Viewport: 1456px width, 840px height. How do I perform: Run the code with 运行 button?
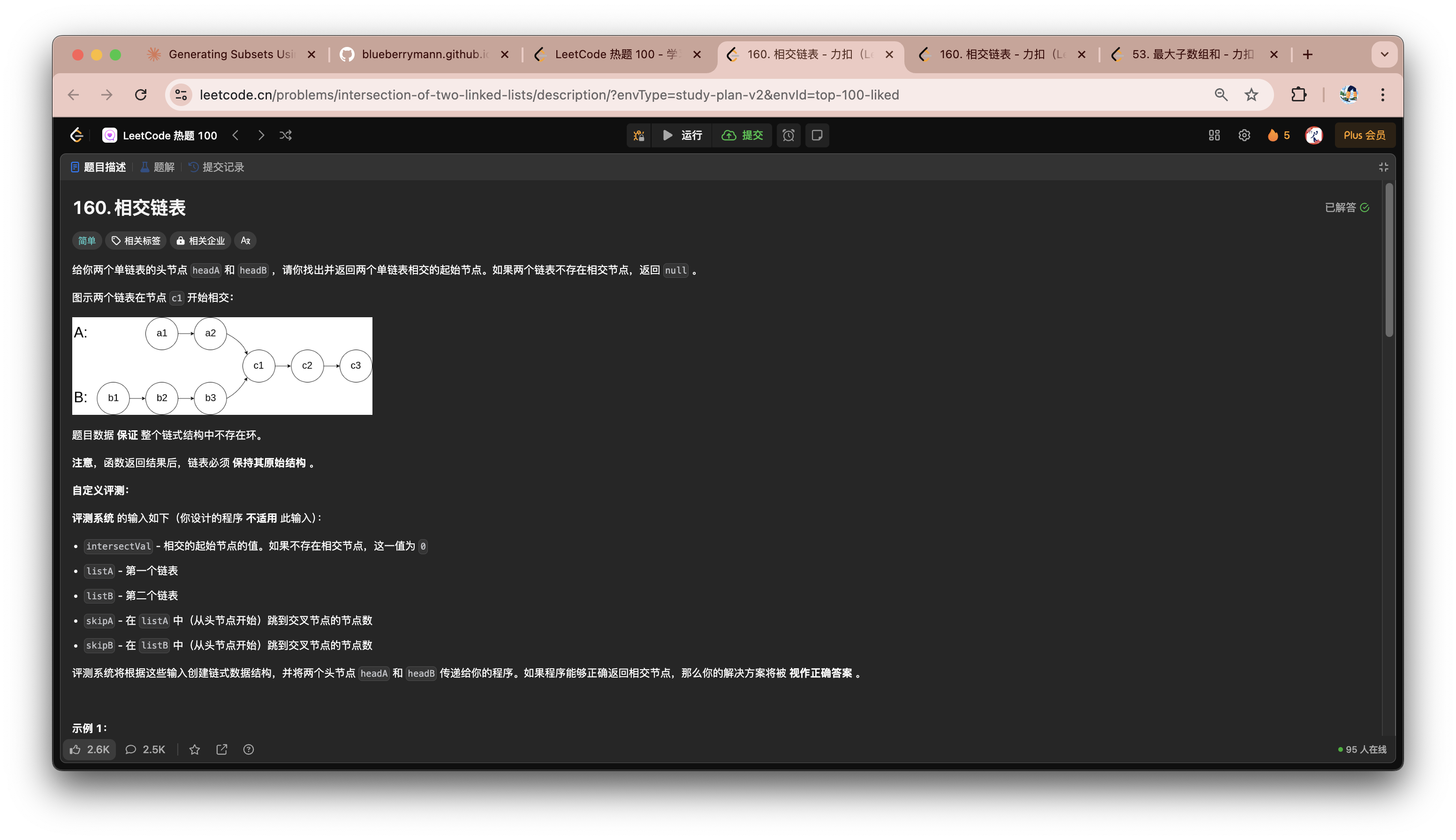(x=682, y=135)
